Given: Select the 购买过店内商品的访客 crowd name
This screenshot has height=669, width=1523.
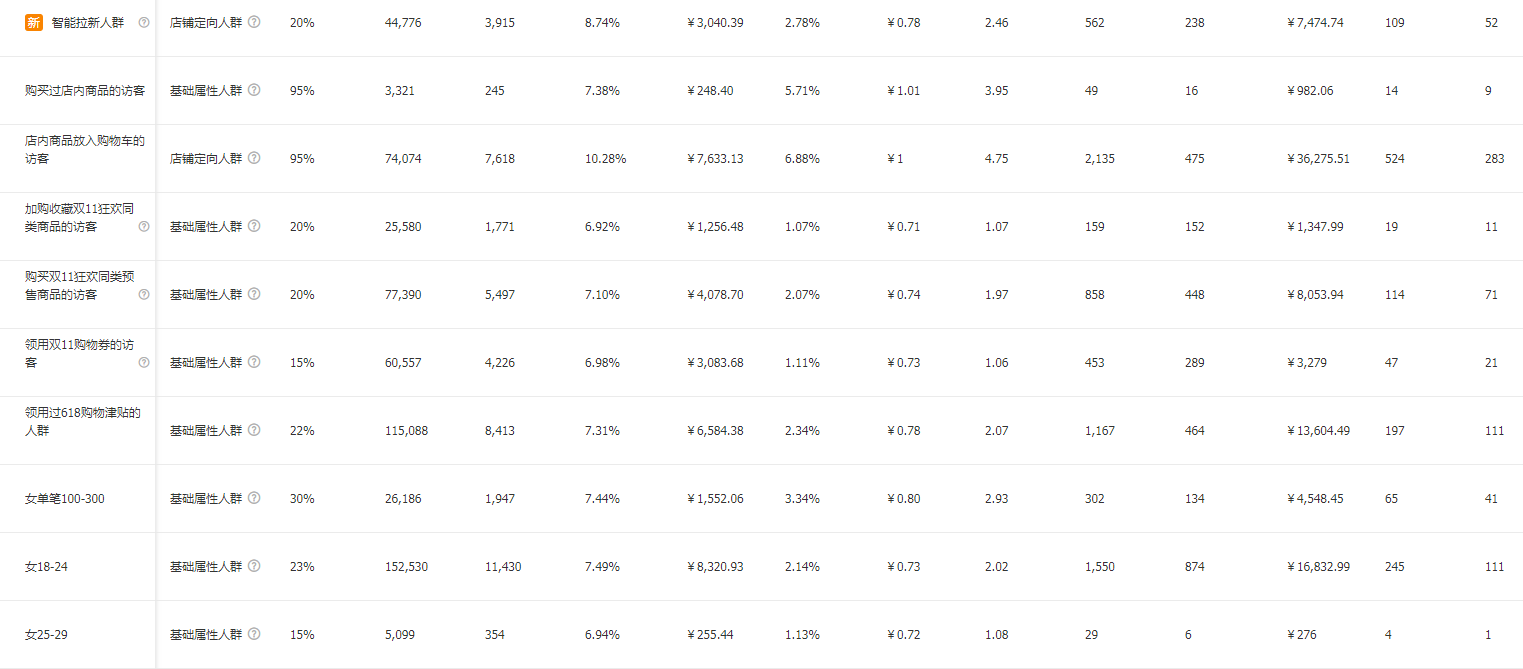Looking at the screenshot, I should coord(85,90).
